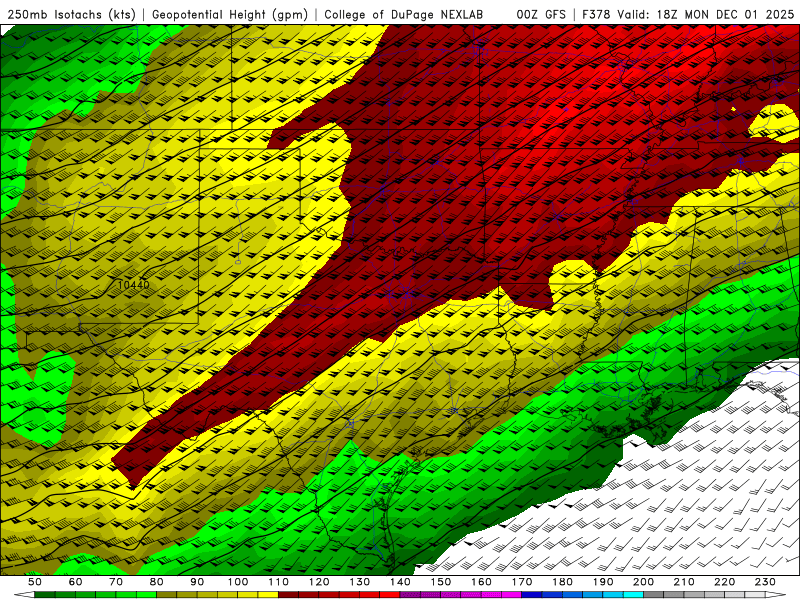Click the 90 label on the color bar
This screenshot has height=600, width=800.
click(197, 582)
